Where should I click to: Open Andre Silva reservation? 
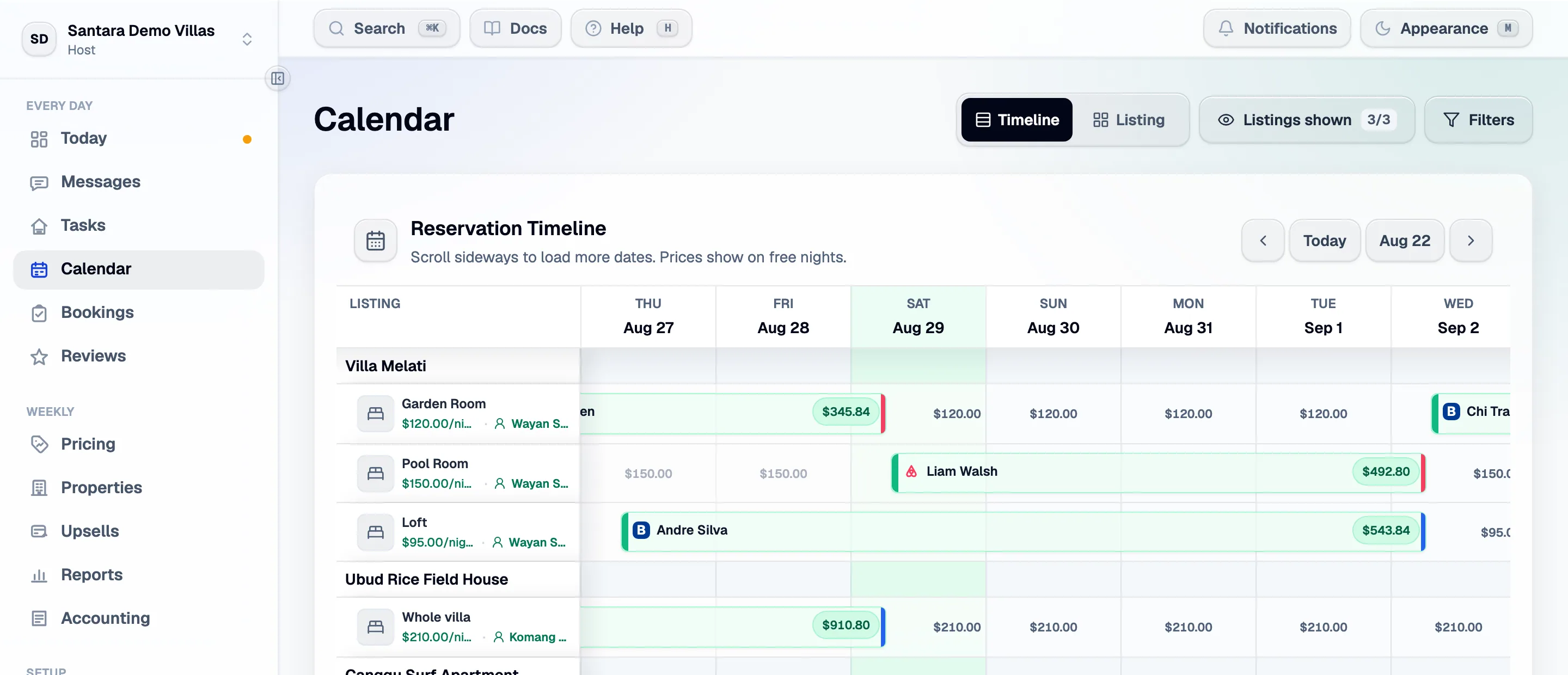pyautogui.click(x=1022, y=531)
